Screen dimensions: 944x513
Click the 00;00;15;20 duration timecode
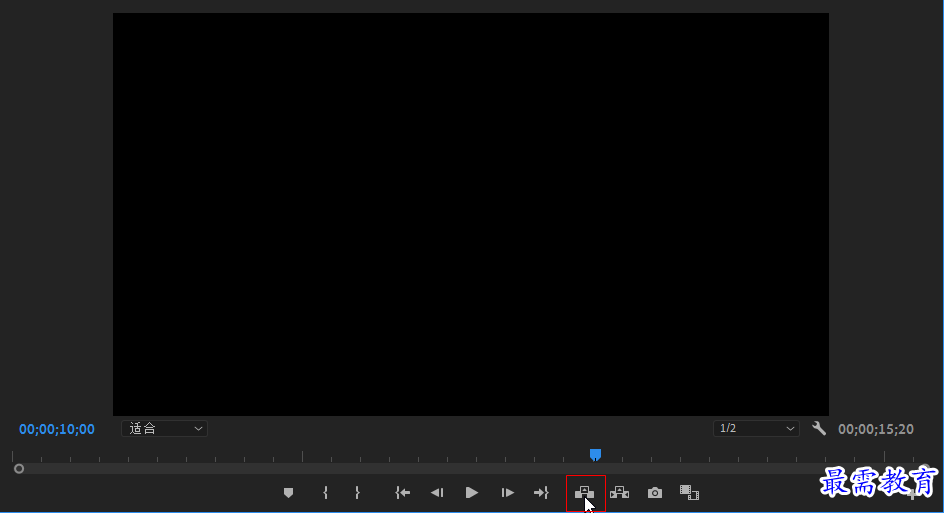click(x=876, y=429)
